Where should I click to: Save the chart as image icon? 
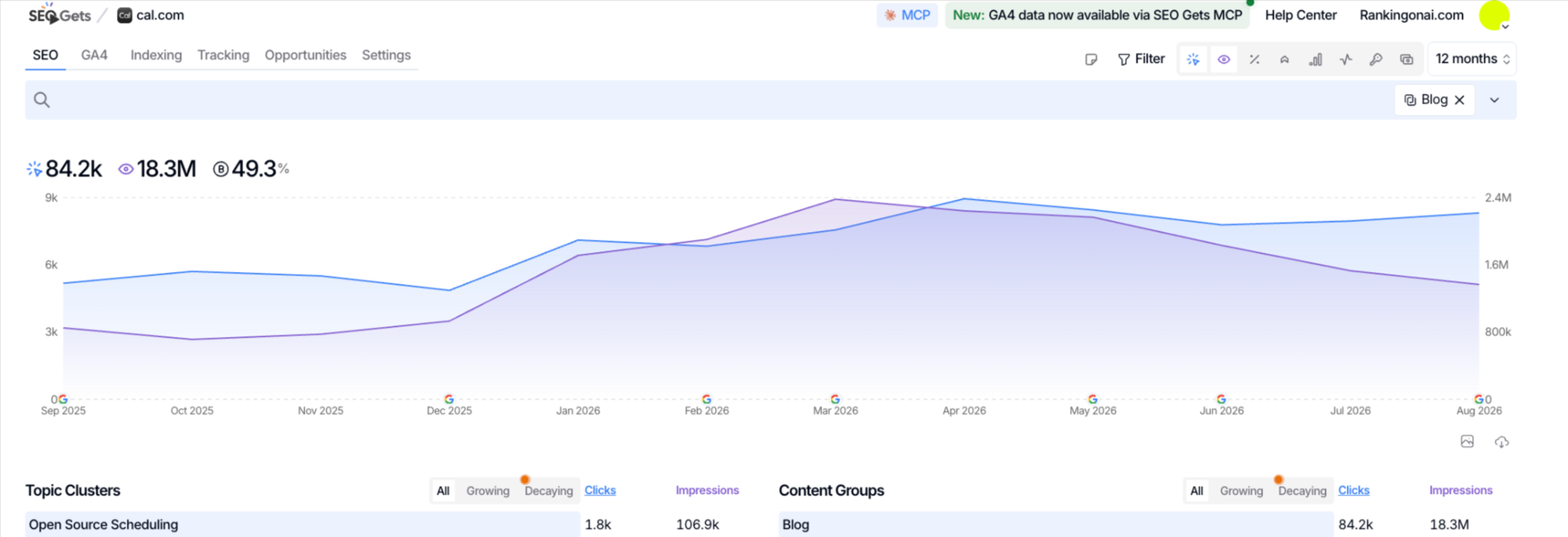[1467, 442]
